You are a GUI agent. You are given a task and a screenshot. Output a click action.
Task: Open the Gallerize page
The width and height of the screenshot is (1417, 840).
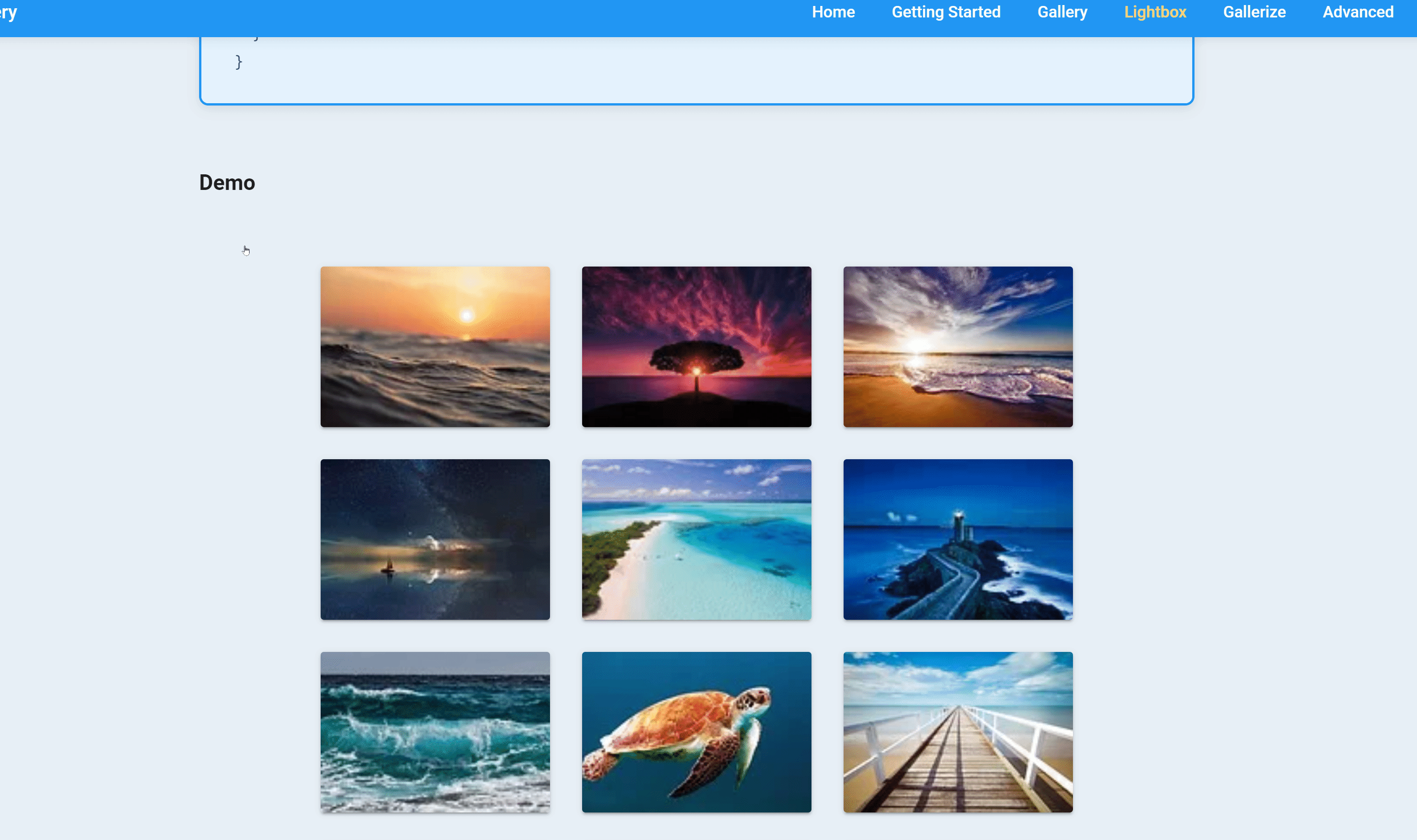(1254, 12)
